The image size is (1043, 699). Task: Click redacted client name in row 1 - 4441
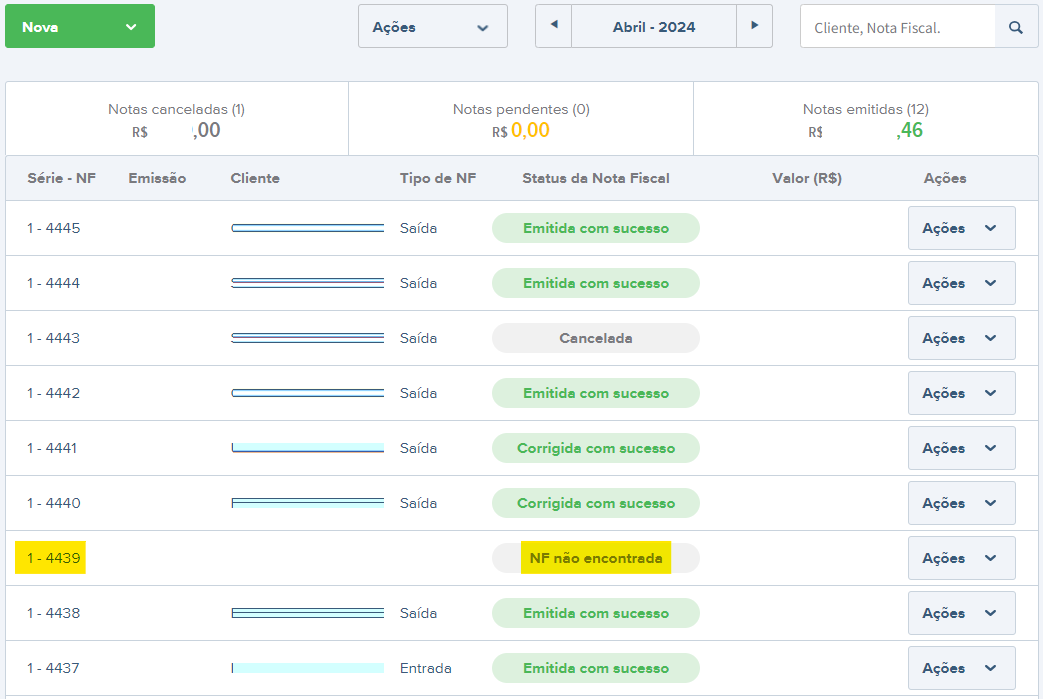click(x=307, y=448)
